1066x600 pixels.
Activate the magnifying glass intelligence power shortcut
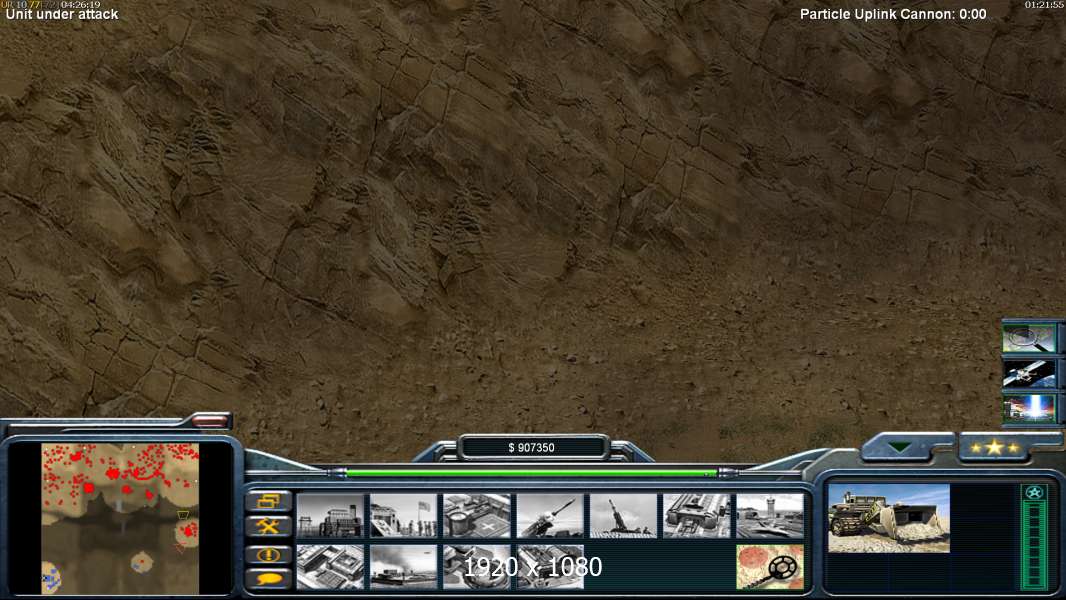1029,338
